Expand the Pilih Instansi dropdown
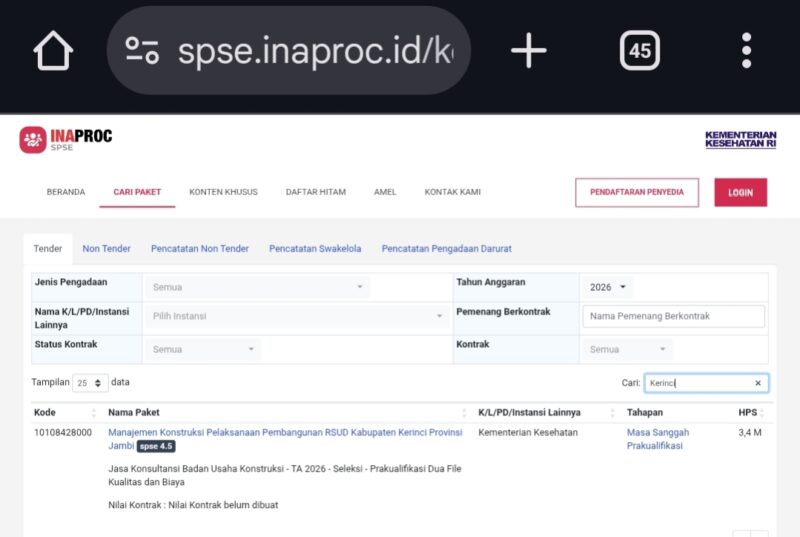The height and width of the screenshot is (537, 800). (x=297, y=316)
